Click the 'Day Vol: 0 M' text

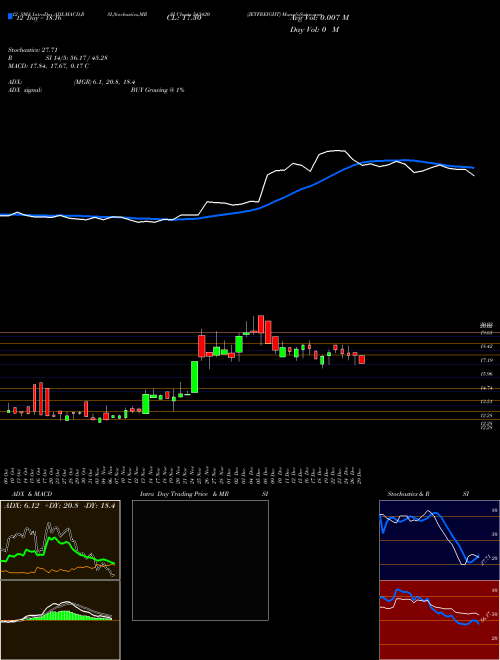314,30
